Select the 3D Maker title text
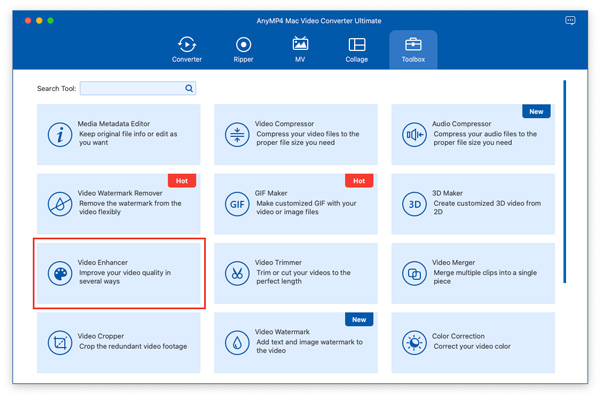The width and height of the screenshot is (600, 398). [447, 193]
